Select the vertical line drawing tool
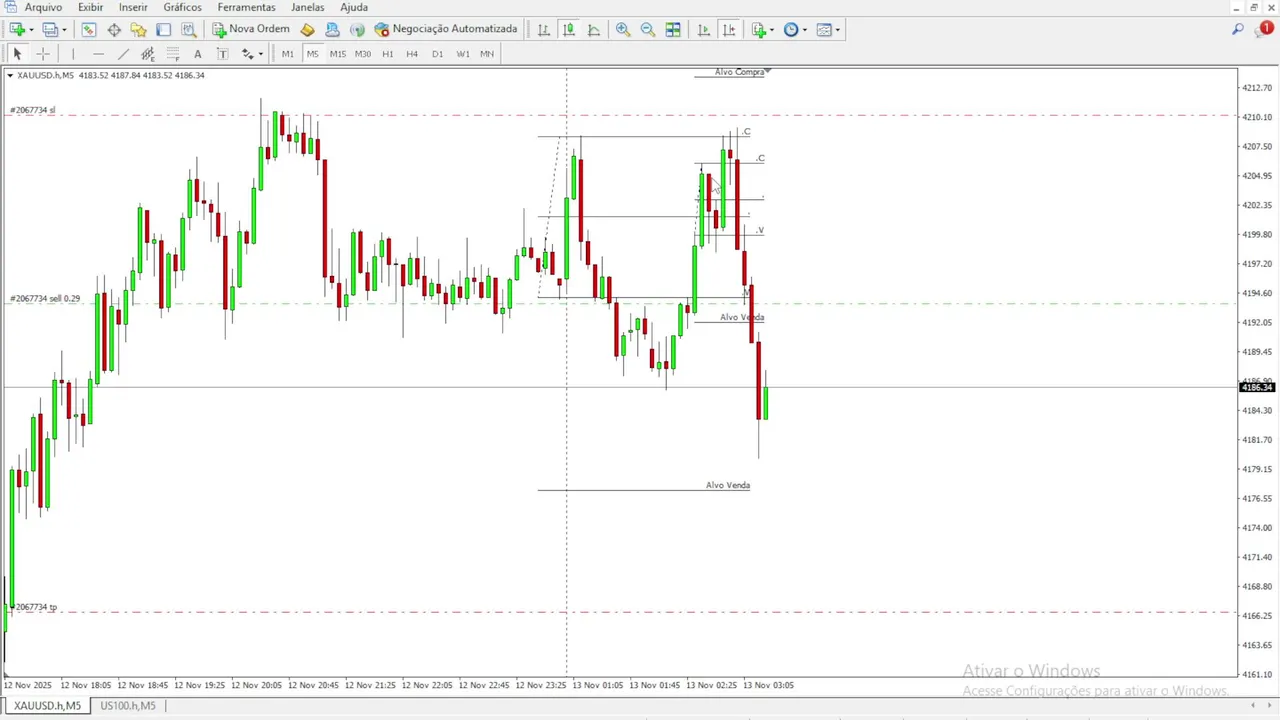This screenshot has height=720, width=1280. click(x=72, y=54)
